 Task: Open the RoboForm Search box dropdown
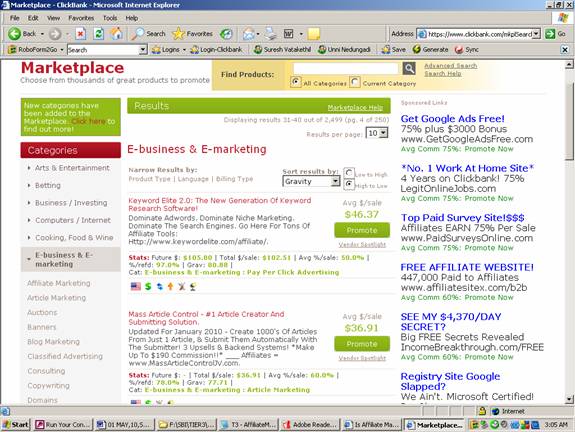(143, 50)
